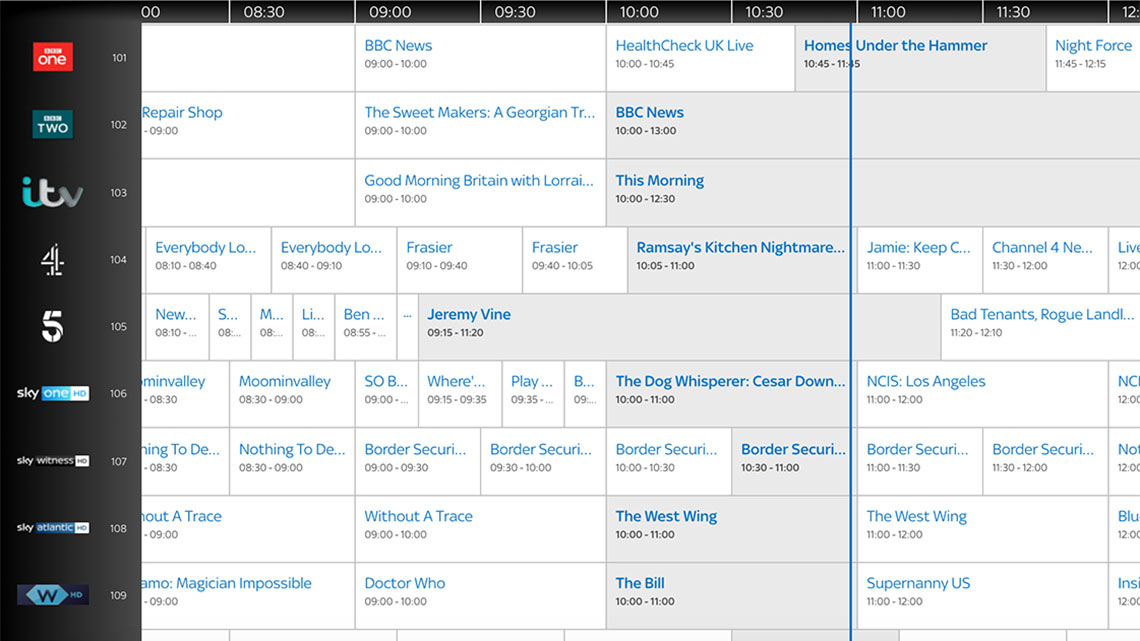The width and height of the screenshot is (1140, 641).
Task: Select the Sky One HD logo
Action: [x=52, y=393]
